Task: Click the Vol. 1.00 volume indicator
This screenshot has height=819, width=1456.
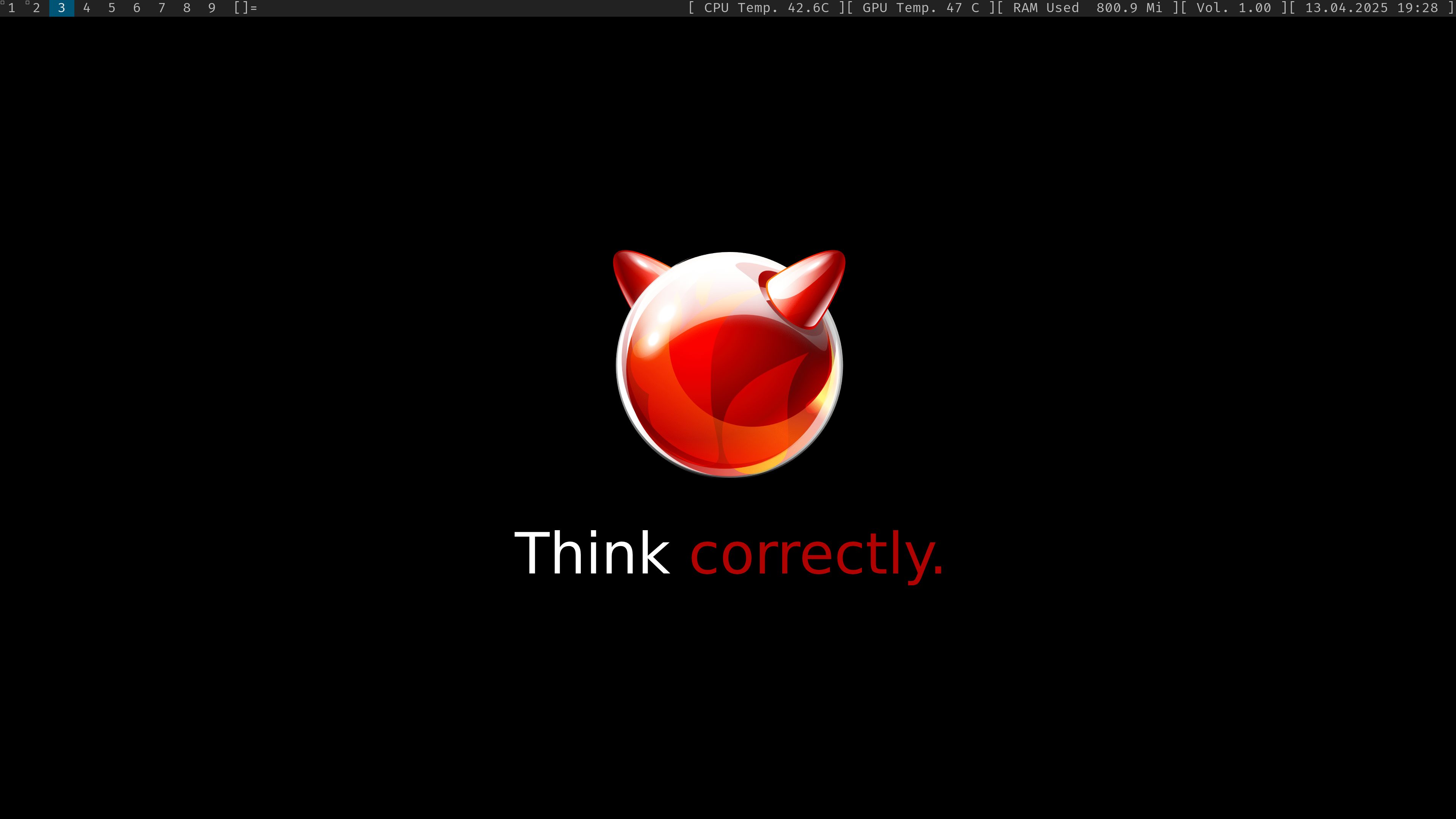Action: point(1233,8)
